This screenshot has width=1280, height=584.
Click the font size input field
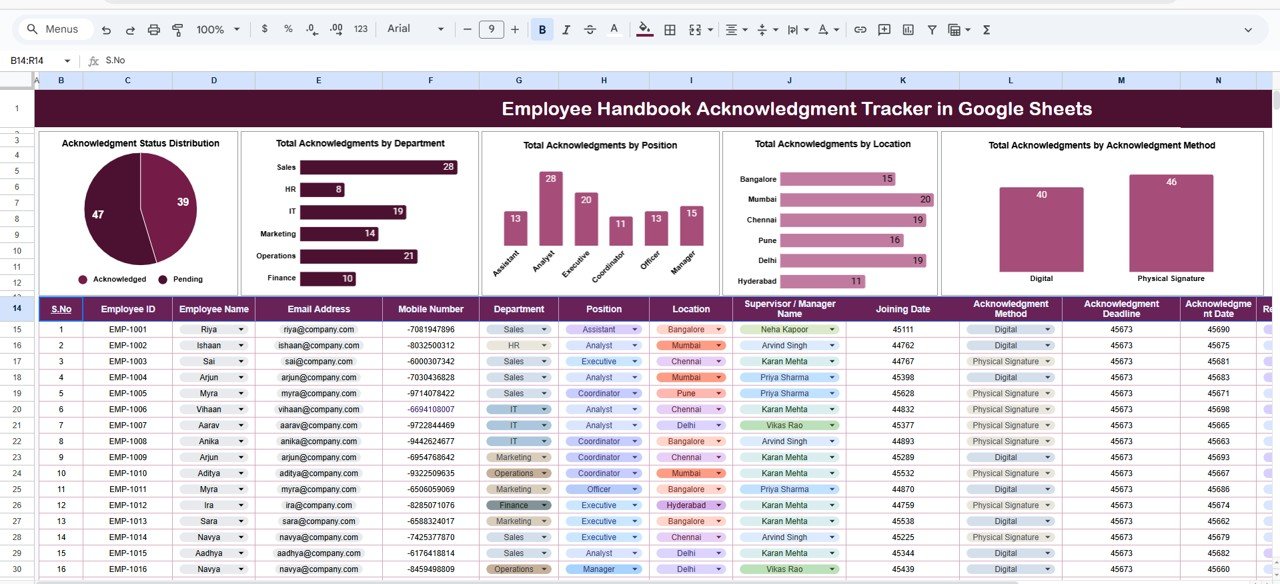pyautogui.click(x=491, y=30)
